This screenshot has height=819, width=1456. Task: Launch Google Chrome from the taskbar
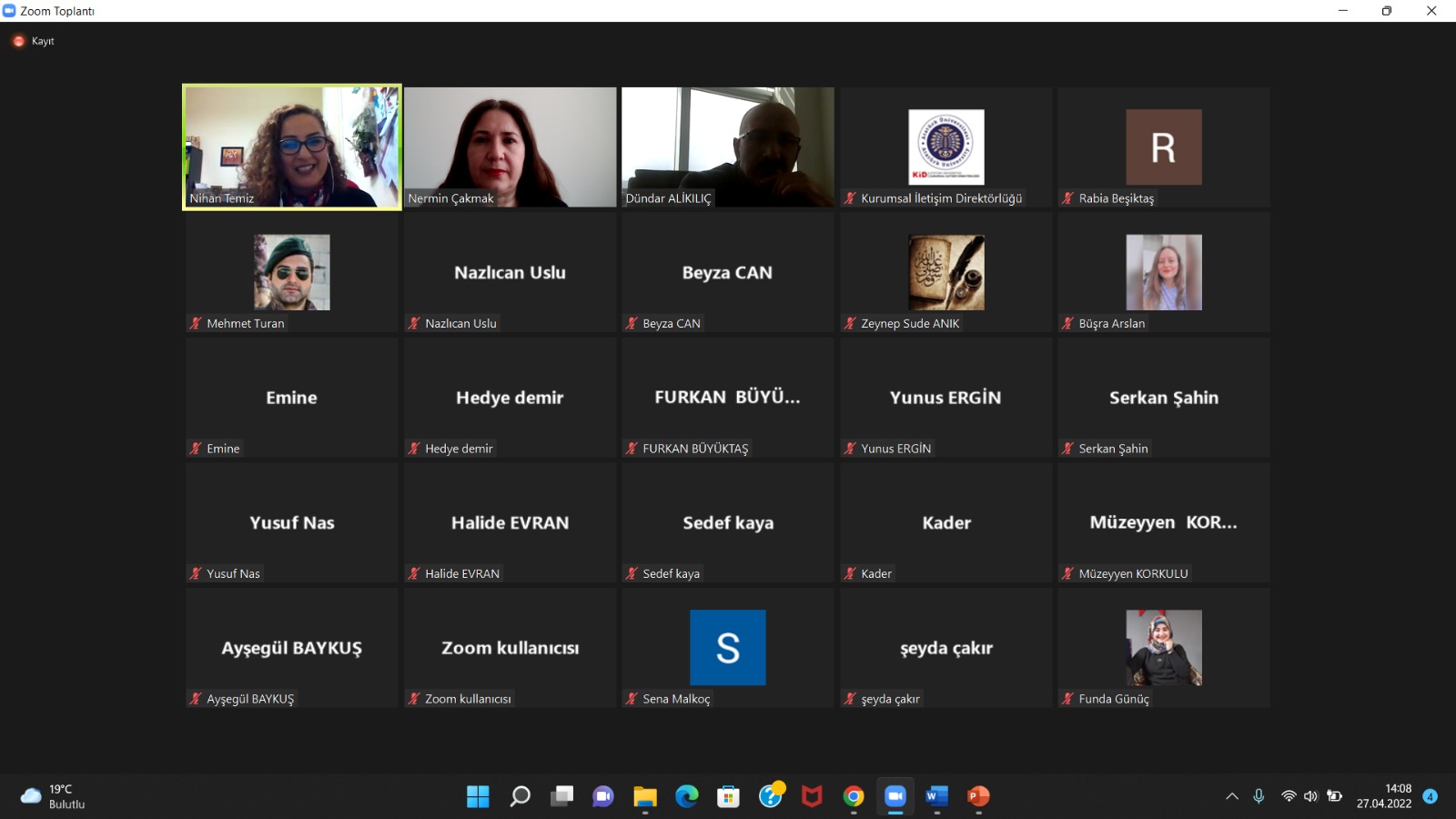(853, 796)
